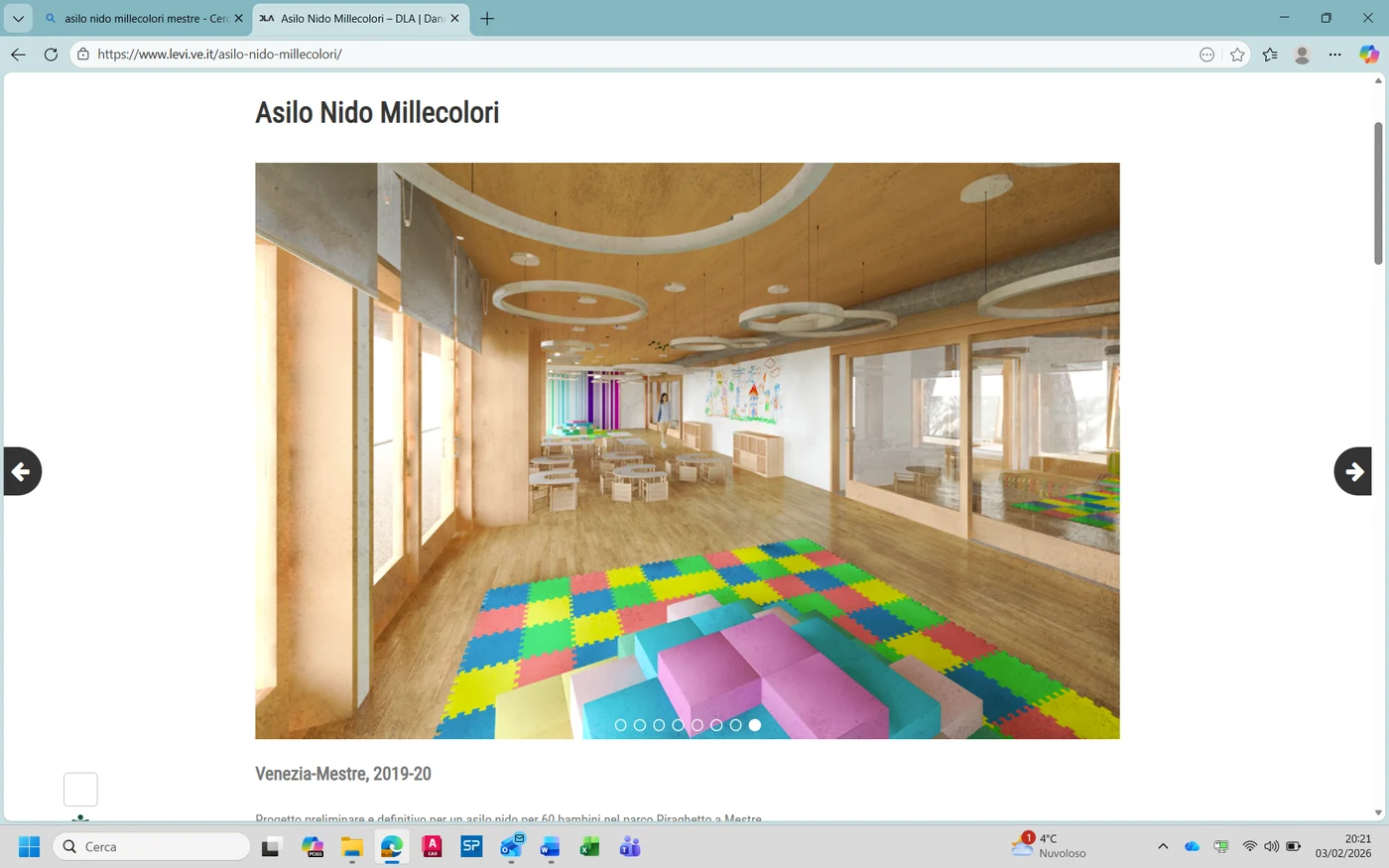The image size is (1389, 868).
Task: Switch to Word on the taskbar
Action: pos(551,846)
